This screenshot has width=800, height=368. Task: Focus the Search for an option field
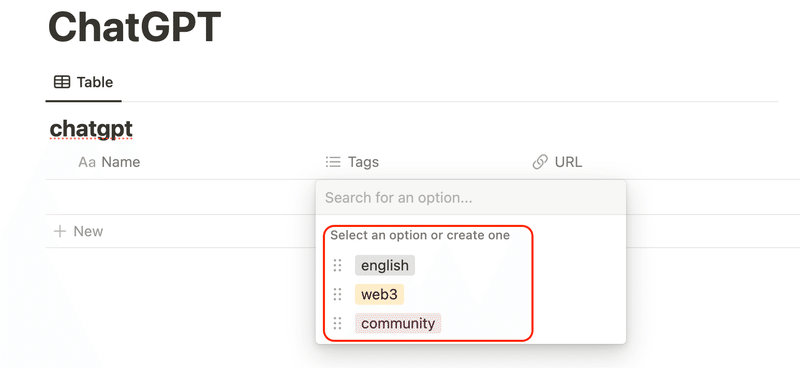(x=470, y=198)
